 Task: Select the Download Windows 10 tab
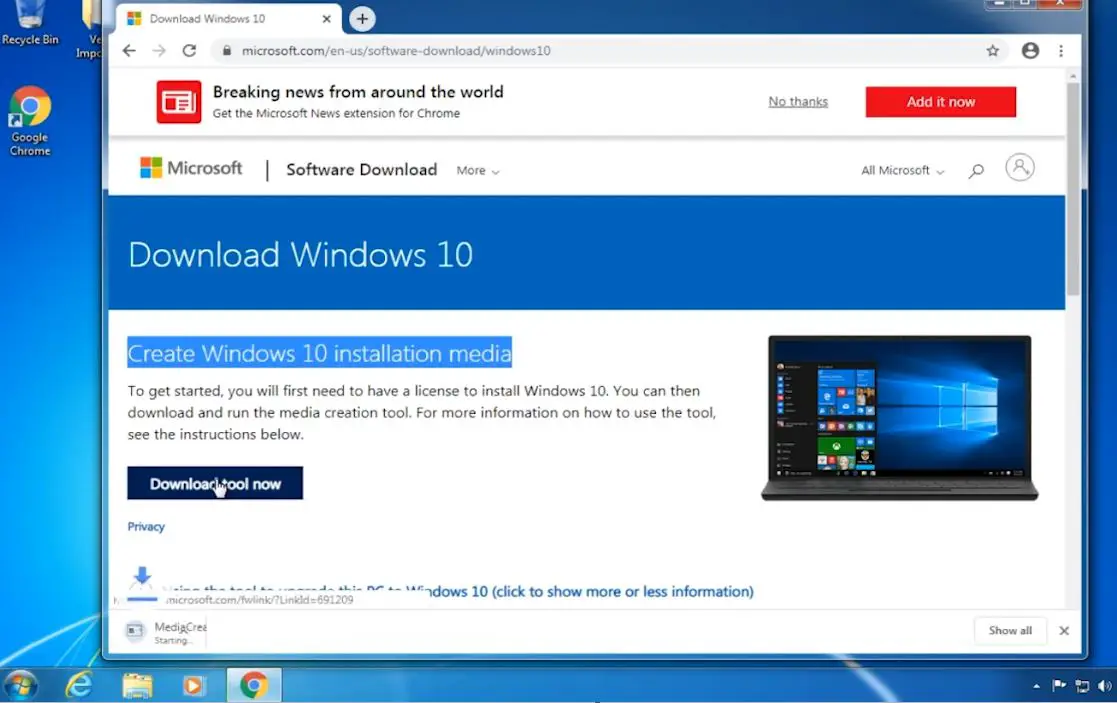(x=220, y=19)
